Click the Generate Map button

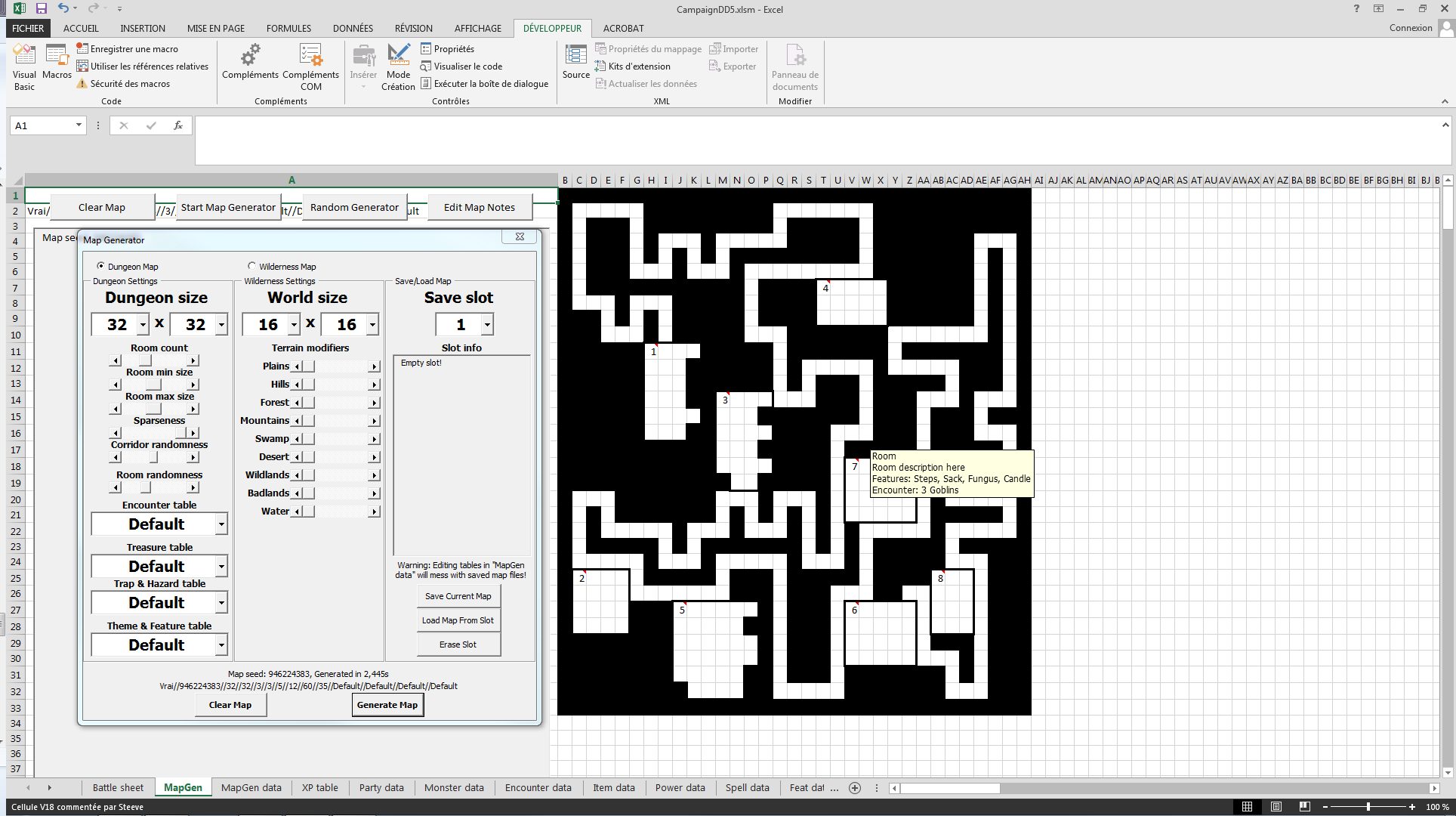point(387,705)
